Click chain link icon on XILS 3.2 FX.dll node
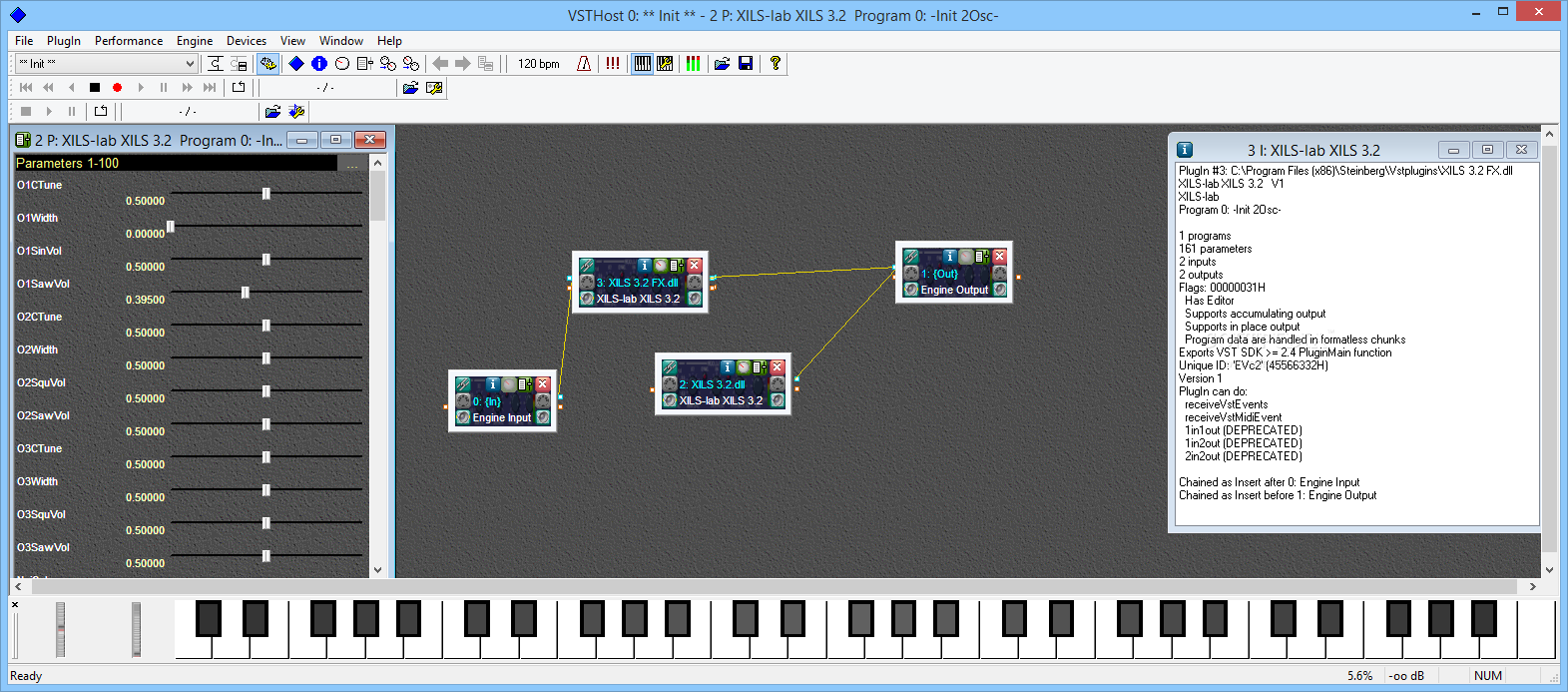Viewport: 1568px width, 692px height. (587, 266)
